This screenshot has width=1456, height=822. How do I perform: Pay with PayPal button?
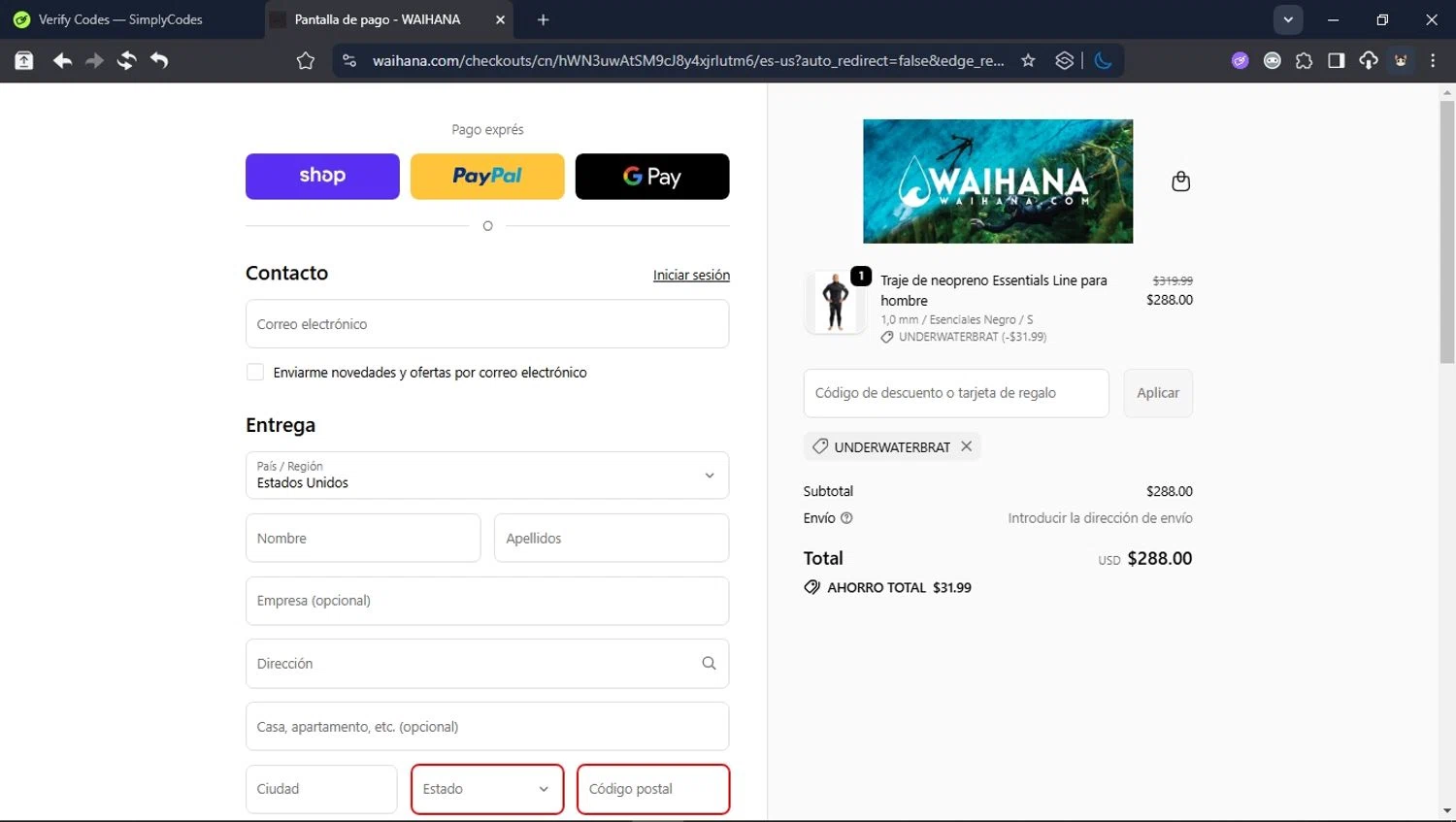coord(487,177)
